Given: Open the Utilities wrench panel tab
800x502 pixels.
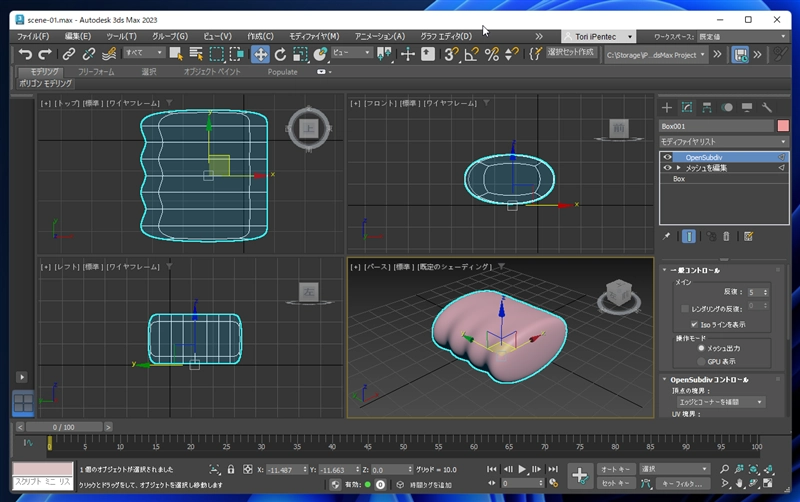Looking at the screenshot, I should point(767,107).
